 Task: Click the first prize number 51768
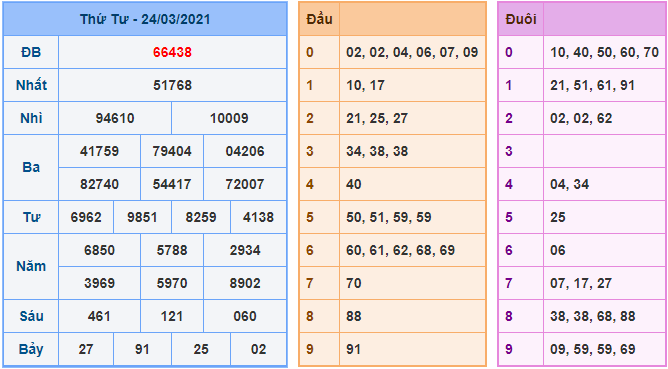tap(172, 85)
